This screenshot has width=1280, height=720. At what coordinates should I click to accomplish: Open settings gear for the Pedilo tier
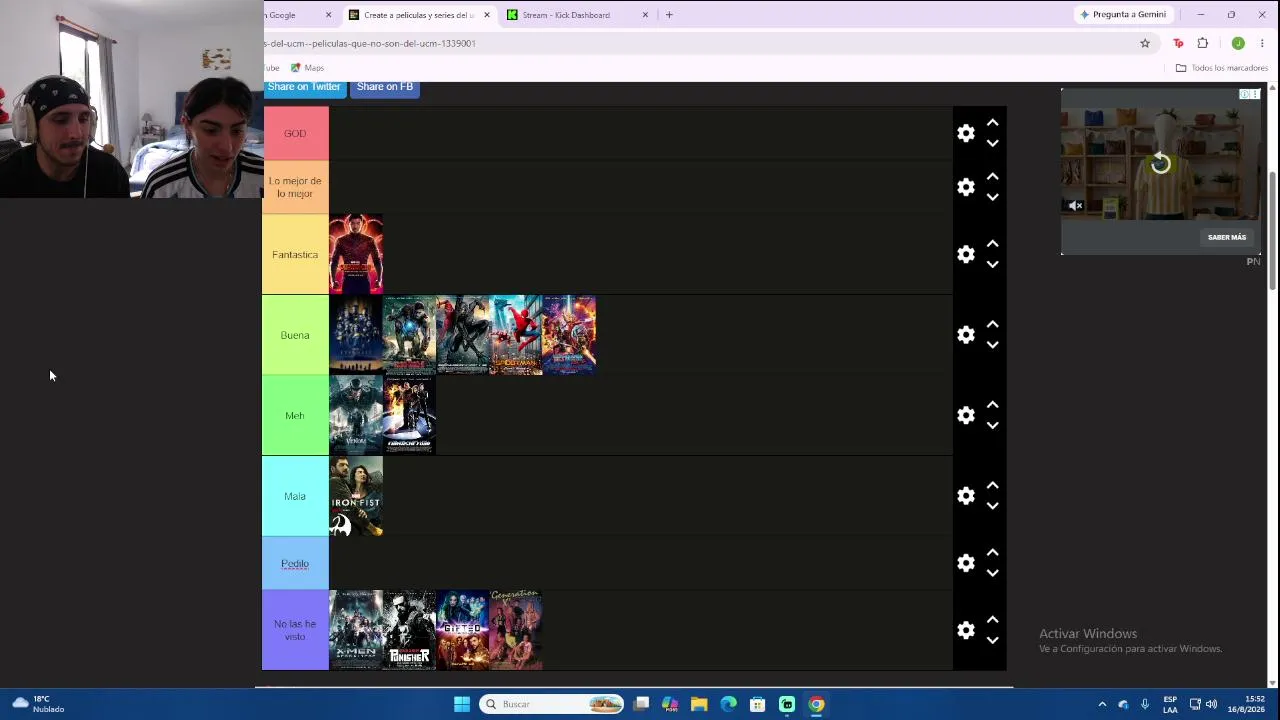(x=966, y=563)
